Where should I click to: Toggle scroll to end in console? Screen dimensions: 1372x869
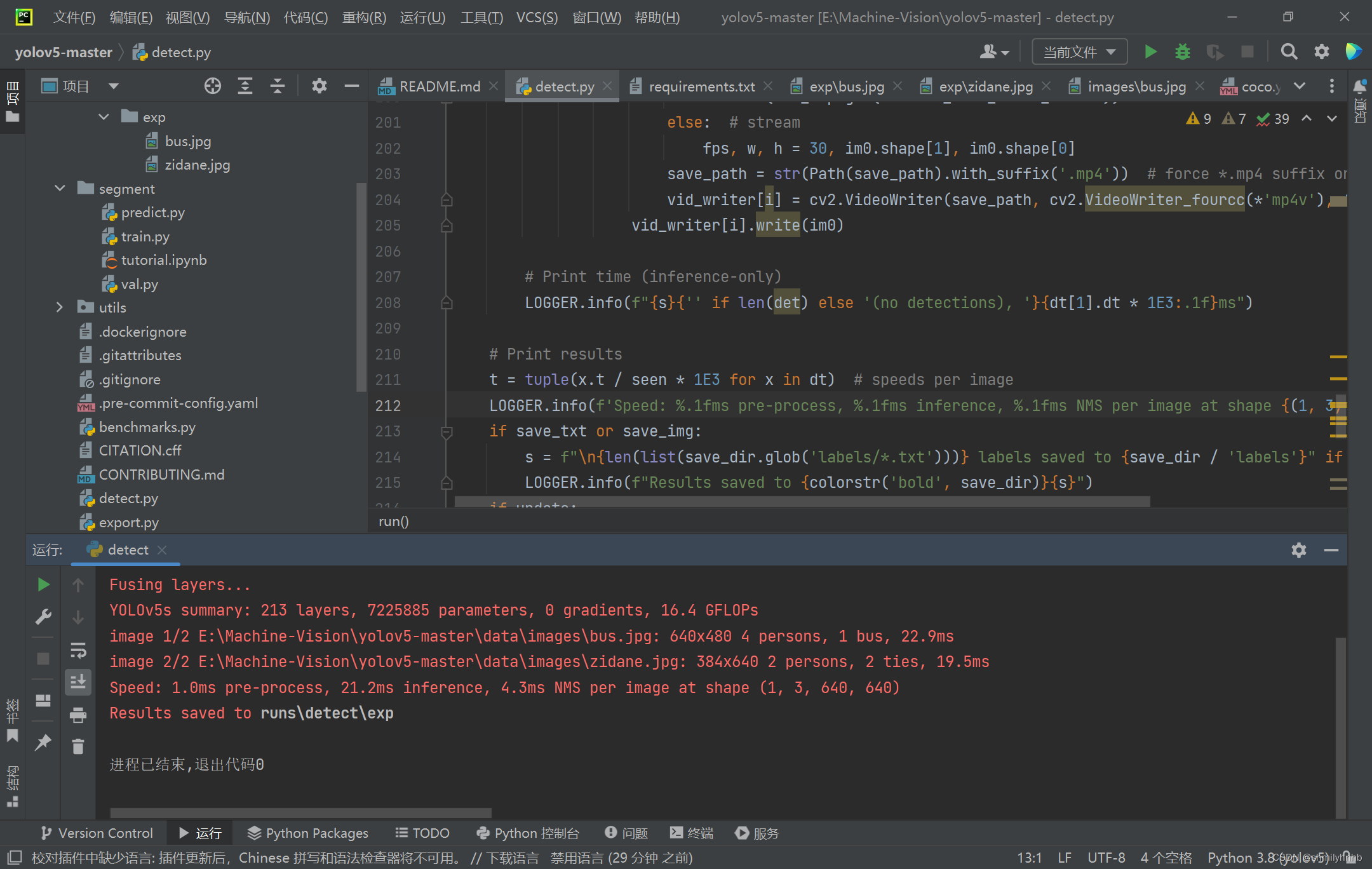(78, 682)
